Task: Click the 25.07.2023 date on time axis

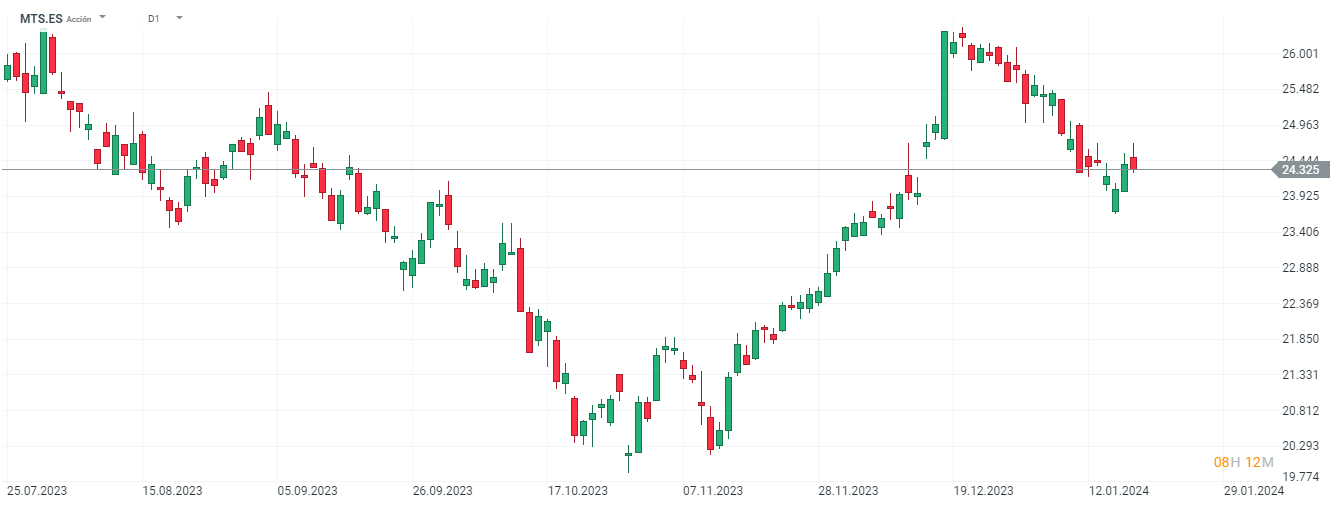Action: [37, 491]
